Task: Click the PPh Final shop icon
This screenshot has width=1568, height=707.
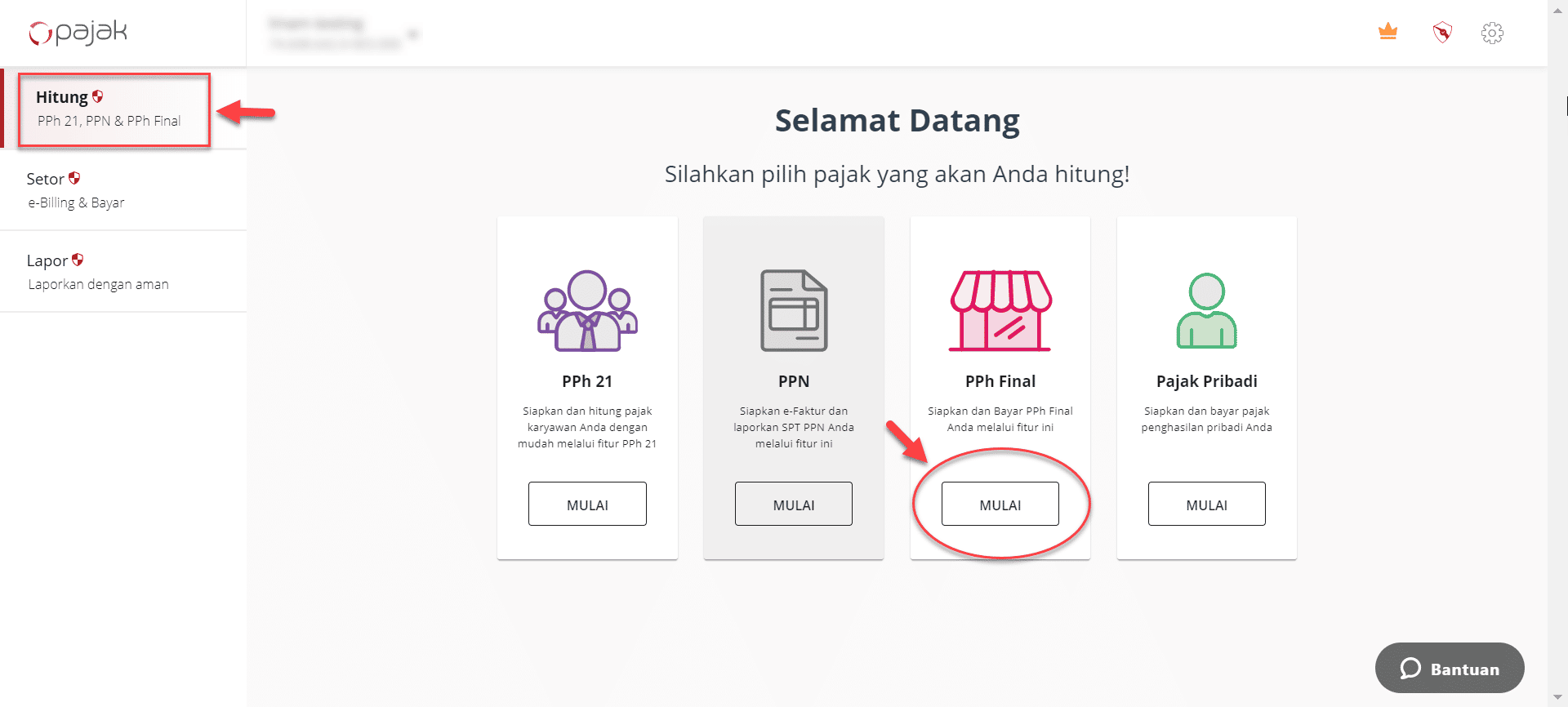Action: tap(1000, 311)
